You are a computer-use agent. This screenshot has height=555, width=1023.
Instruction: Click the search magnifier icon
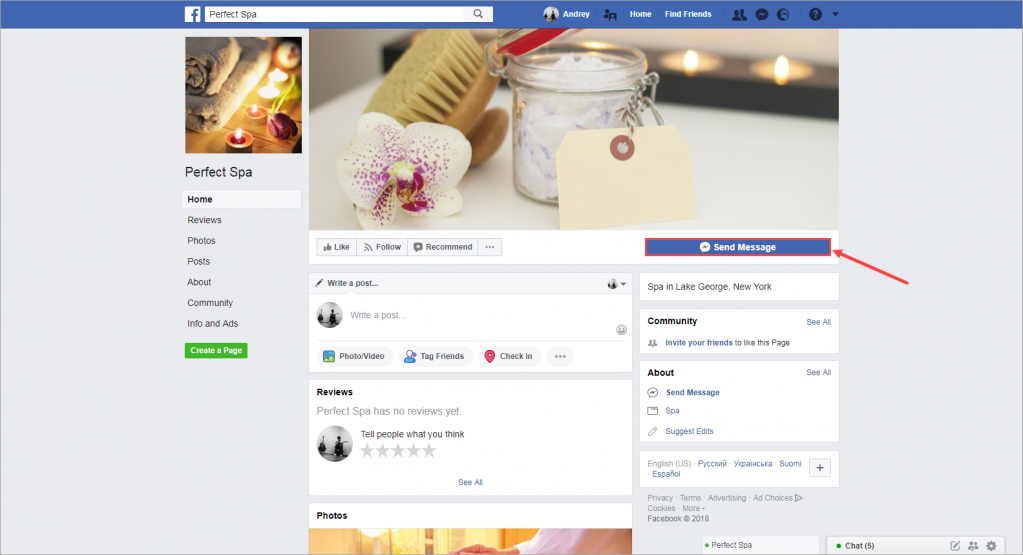(478, 14)
